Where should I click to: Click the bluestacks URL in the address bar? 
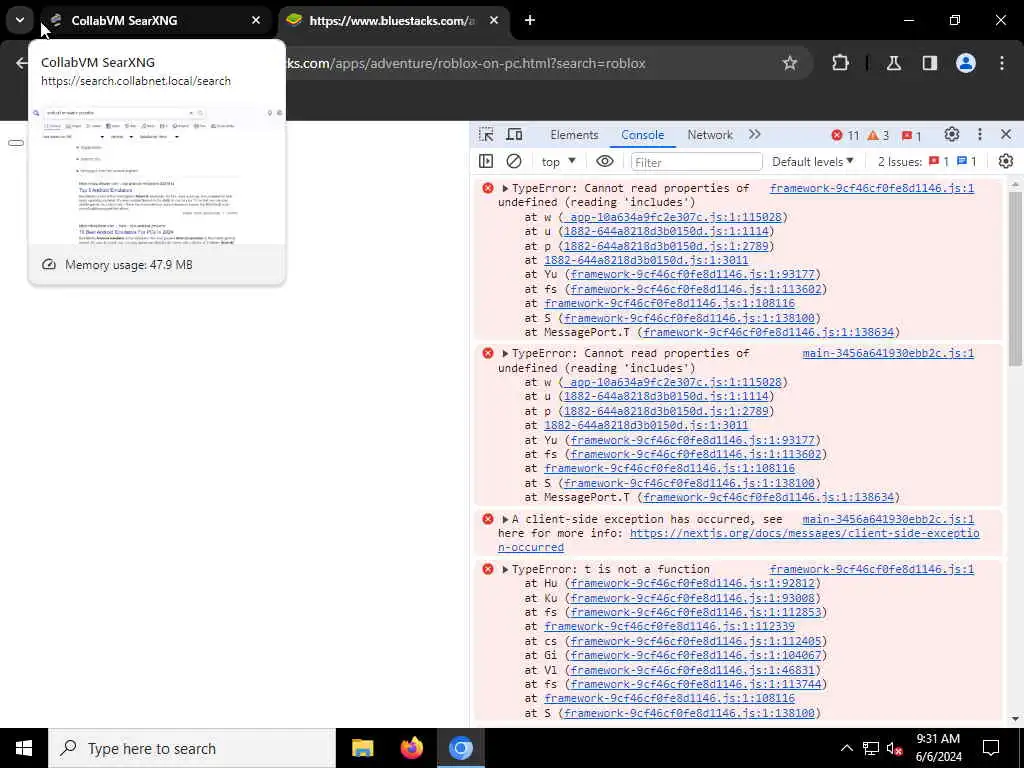(x=466, y=63)
